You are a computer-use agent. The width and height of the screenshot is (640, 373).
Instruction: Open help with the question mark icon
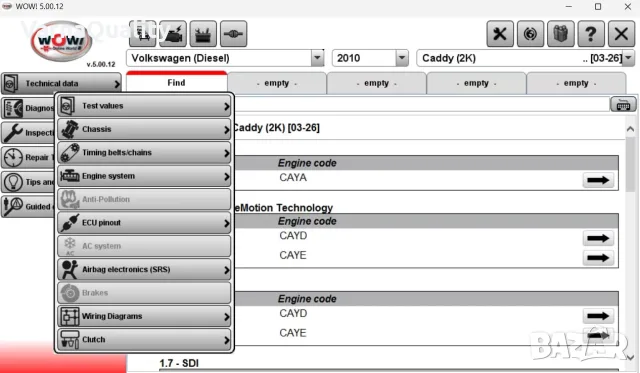(591, 34)
